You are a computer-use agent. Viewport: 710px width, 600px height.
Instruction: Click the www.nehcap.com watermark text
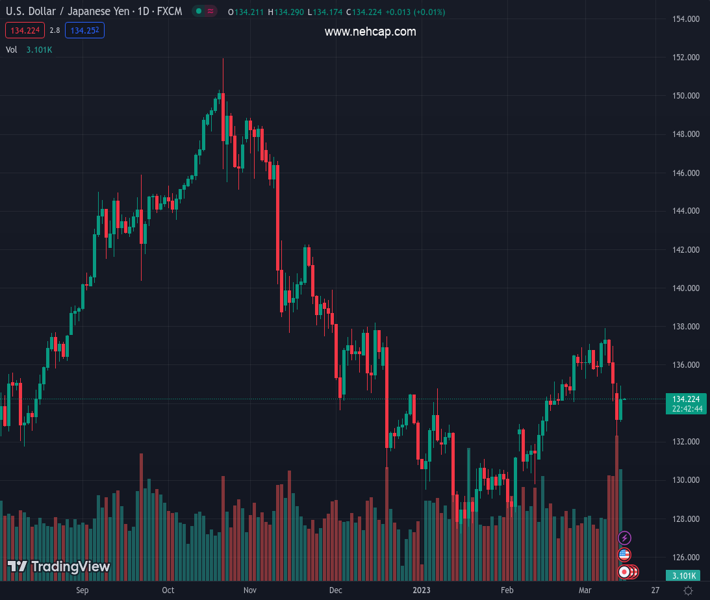tap(370, 31)
